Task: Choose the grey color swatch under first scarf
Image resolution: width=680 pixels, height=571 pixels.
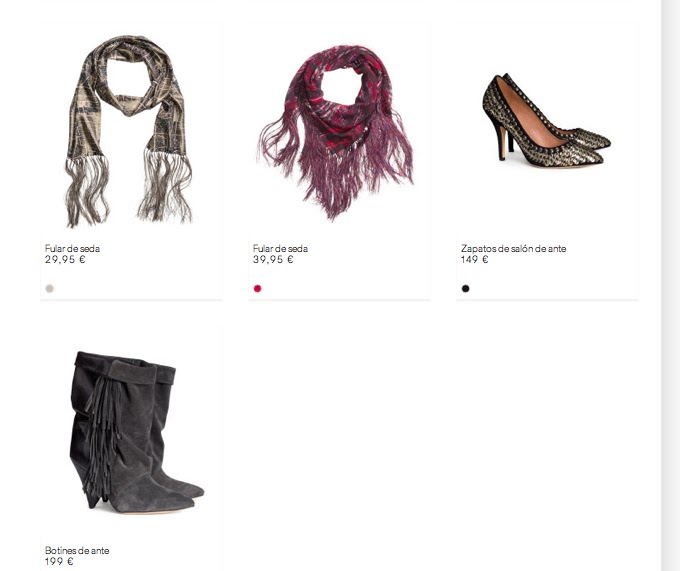Action: coord(49,288)
